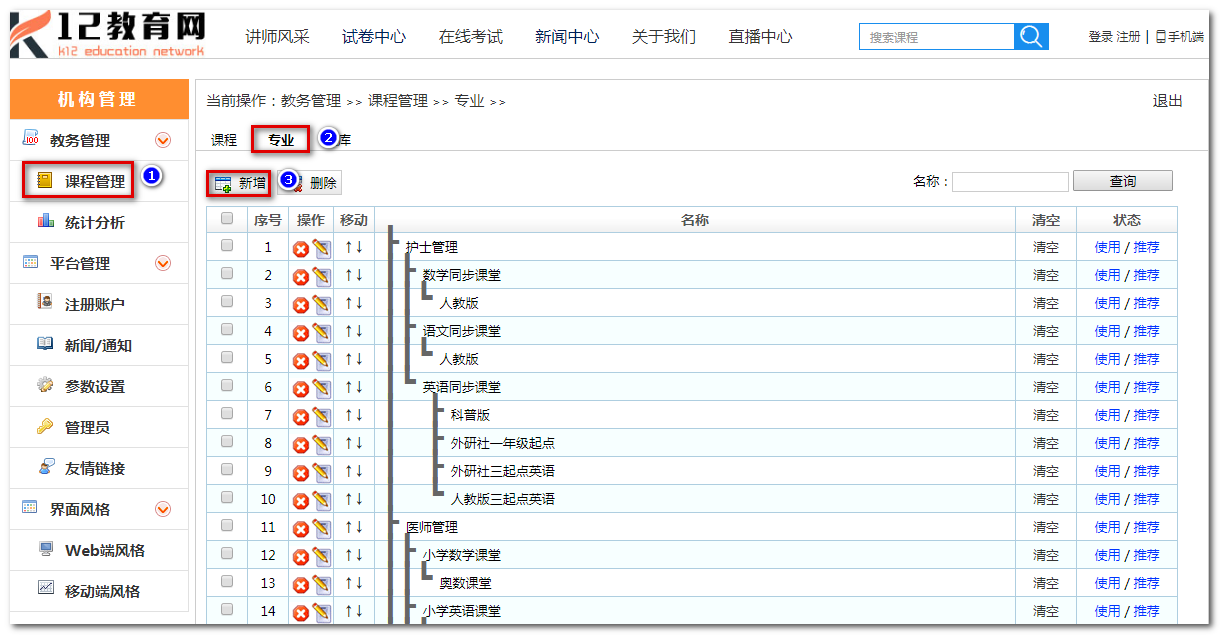Click the 名称 filter input field
The height and width of the screenshot is (635, 1220).
click(1010, 182)
